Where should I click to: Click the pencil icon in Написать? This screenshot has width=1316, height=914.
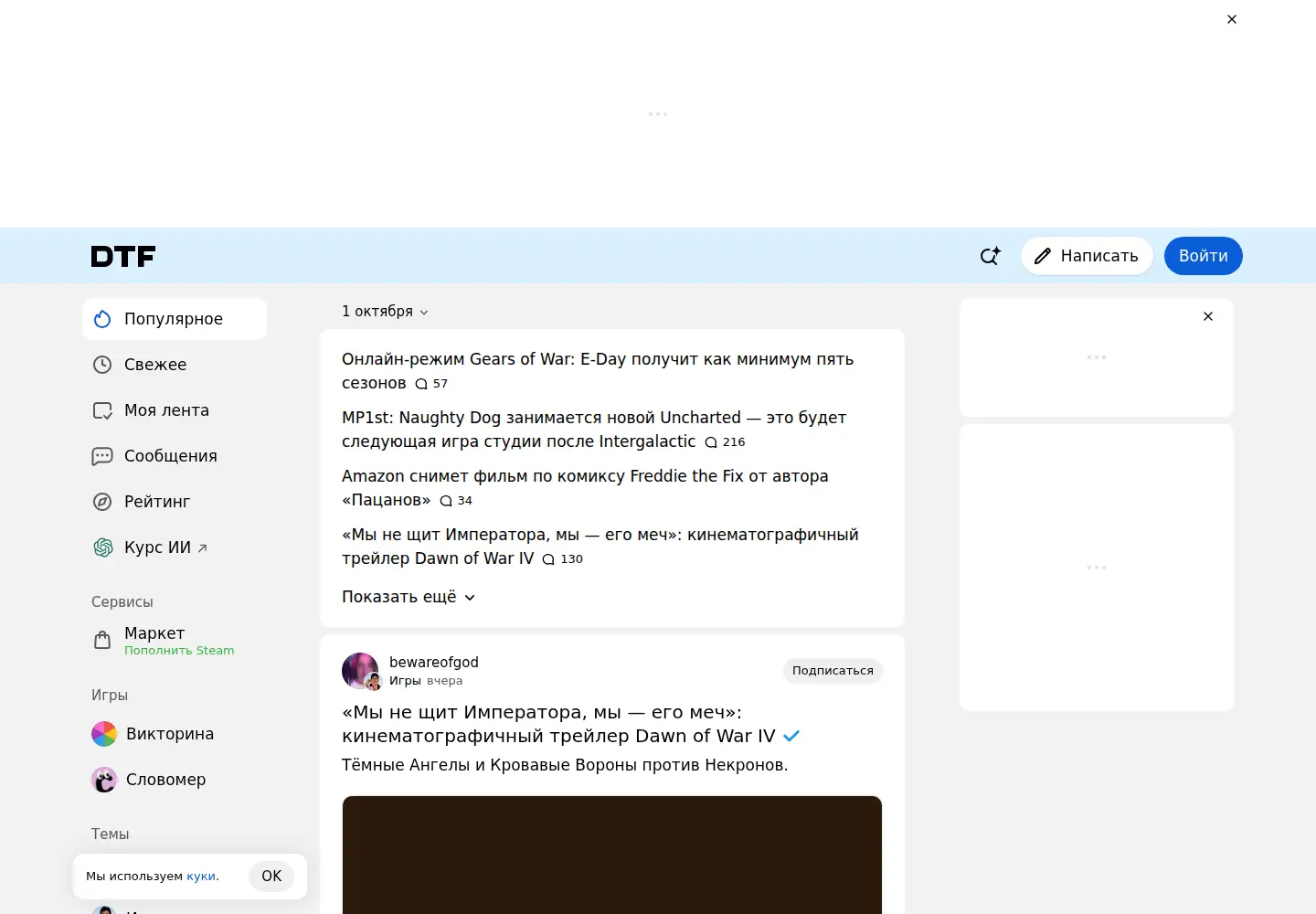tap(1043, 256)
